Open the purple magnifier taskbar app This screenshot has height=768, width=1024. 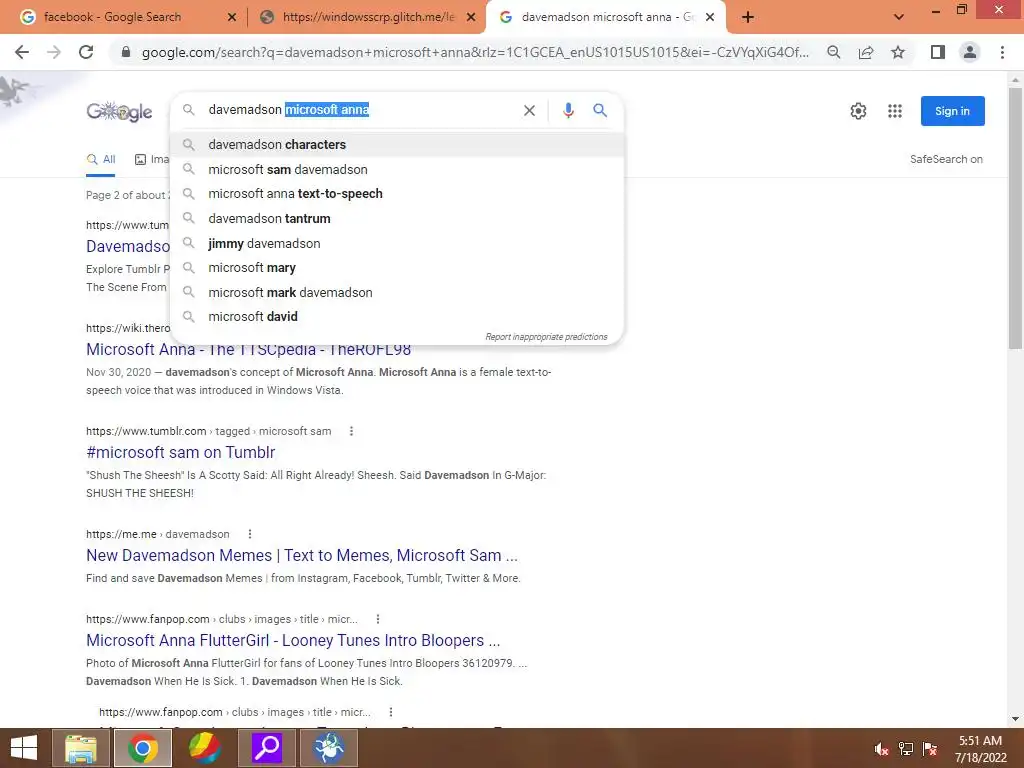[266, 748]
